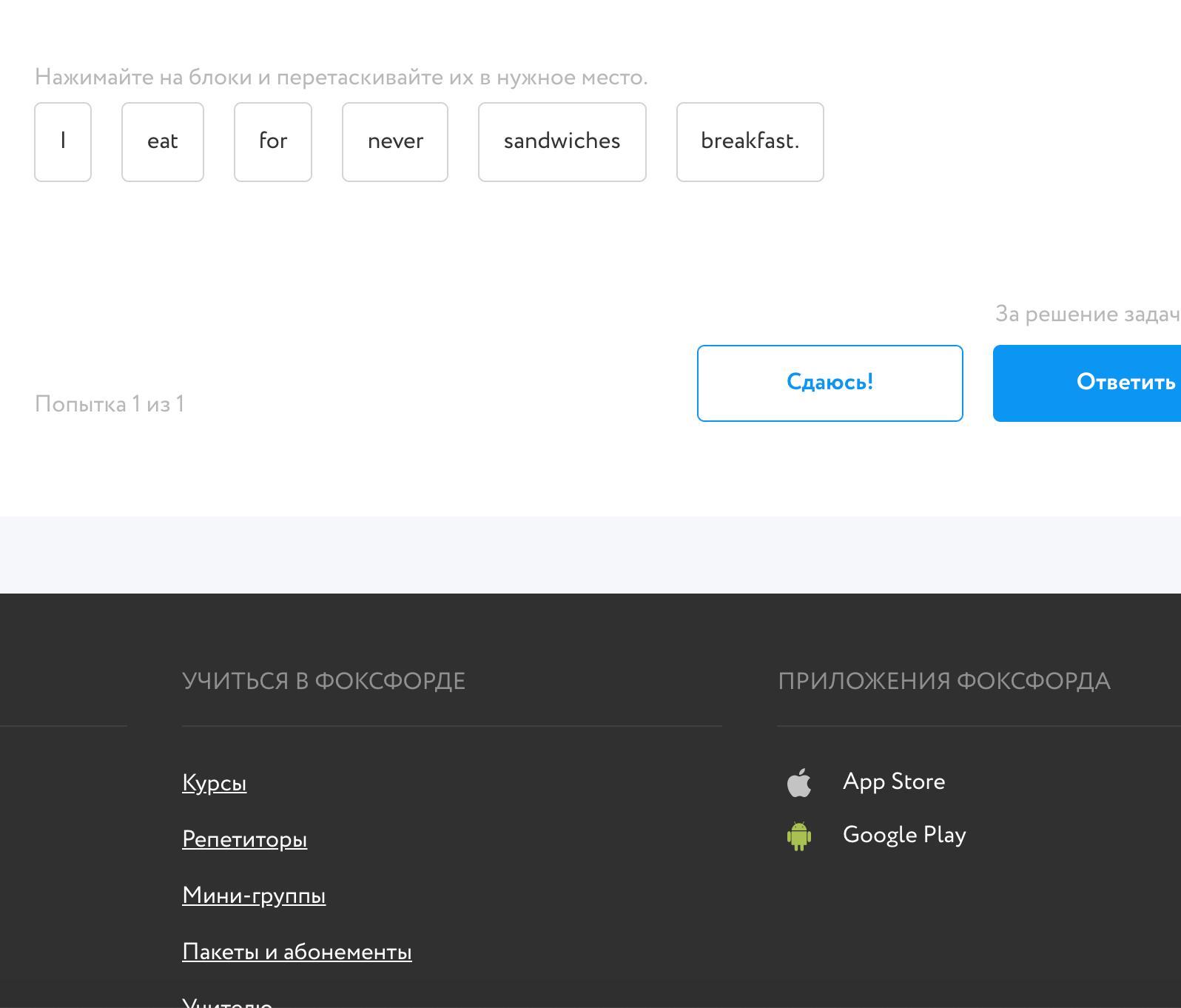Visit the "Пакеты и абонементы" link
Viewport: 1181px width, 1008px height.
297,952
